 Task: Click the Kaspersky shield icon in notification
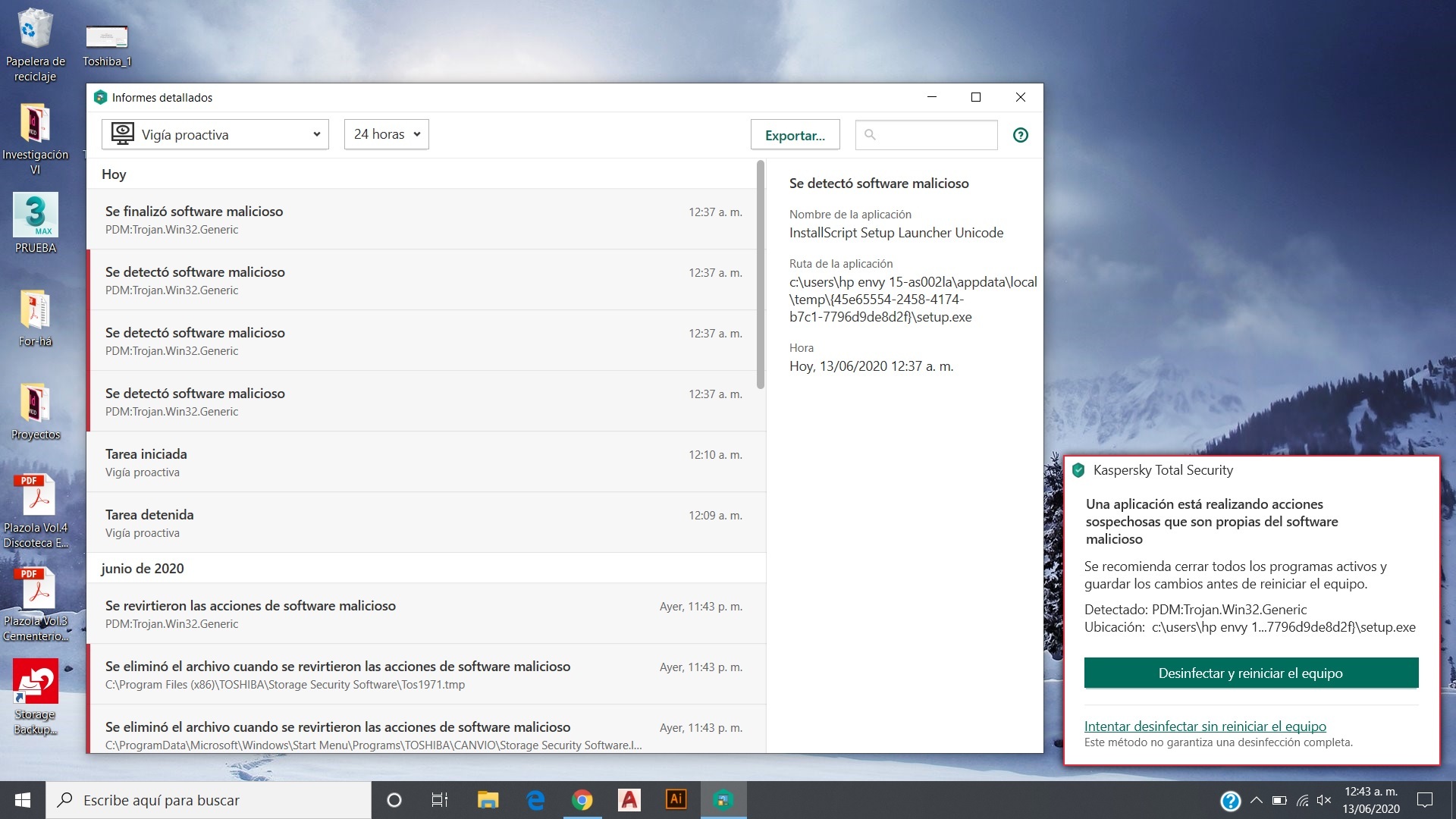(x=1078, y=470)
